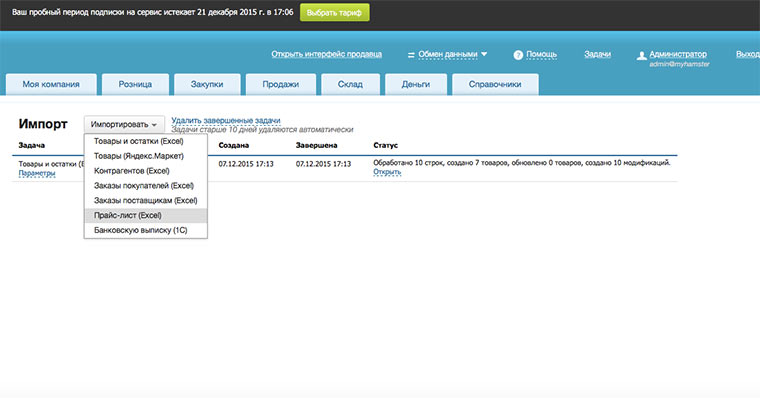The height and width of the screenshot is (398, 760).
Task: Click the Задача column header
Action: click(x=32, y=145)
